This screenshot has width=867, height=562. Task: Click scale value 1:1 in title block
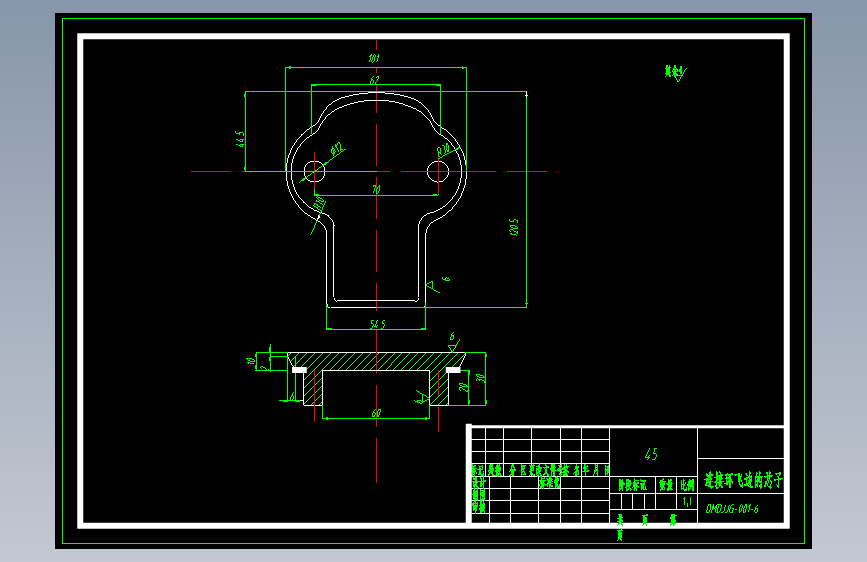687,501
